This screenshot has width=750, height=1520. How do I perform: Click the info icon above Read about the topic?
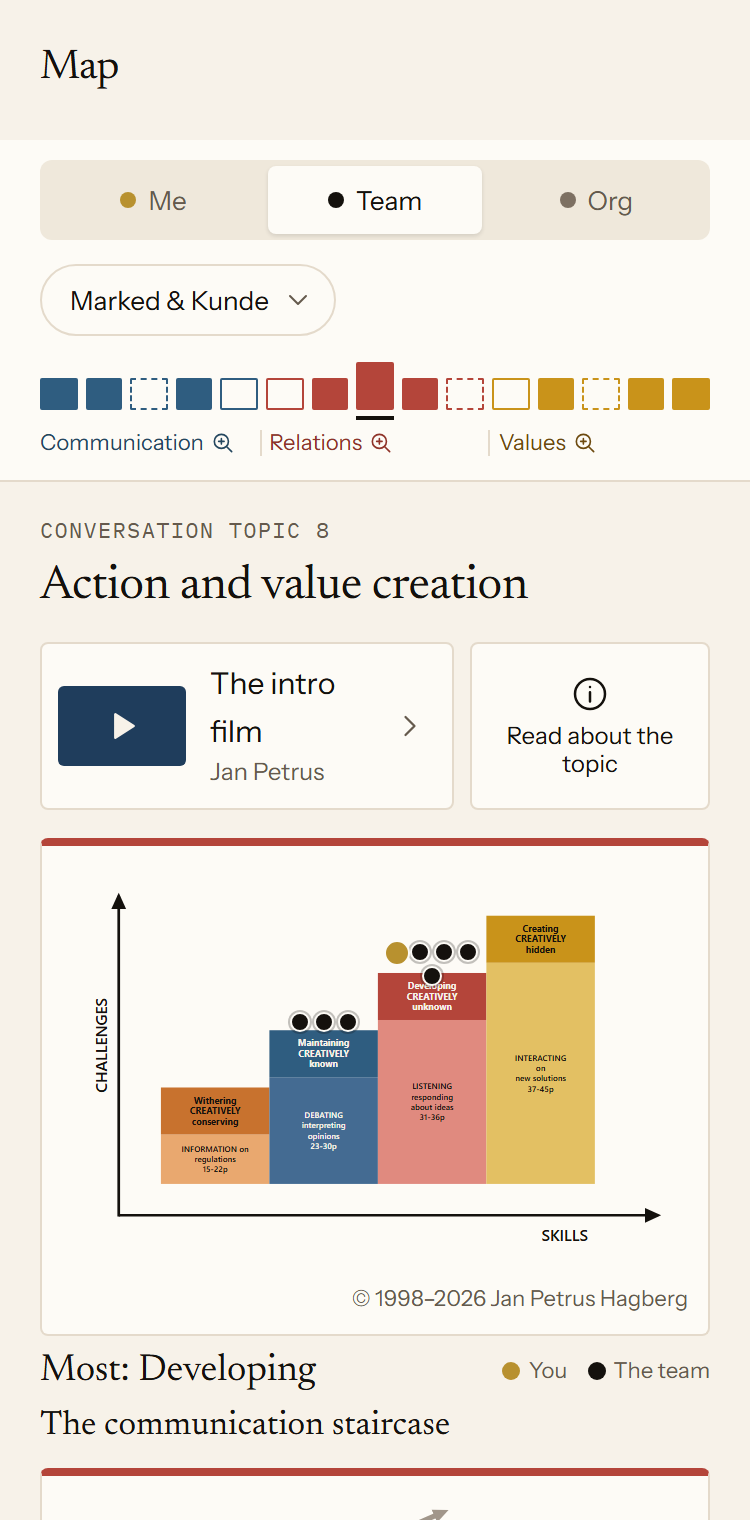[590, 693]
